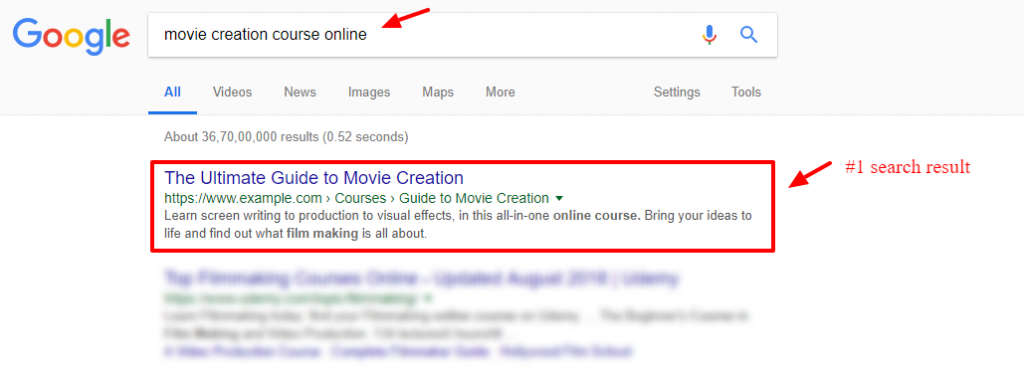Image resolution: width=1024 pixels, height=374 pixels.
Task: Click the microphone voice search icon
Action: click(709, 35)
